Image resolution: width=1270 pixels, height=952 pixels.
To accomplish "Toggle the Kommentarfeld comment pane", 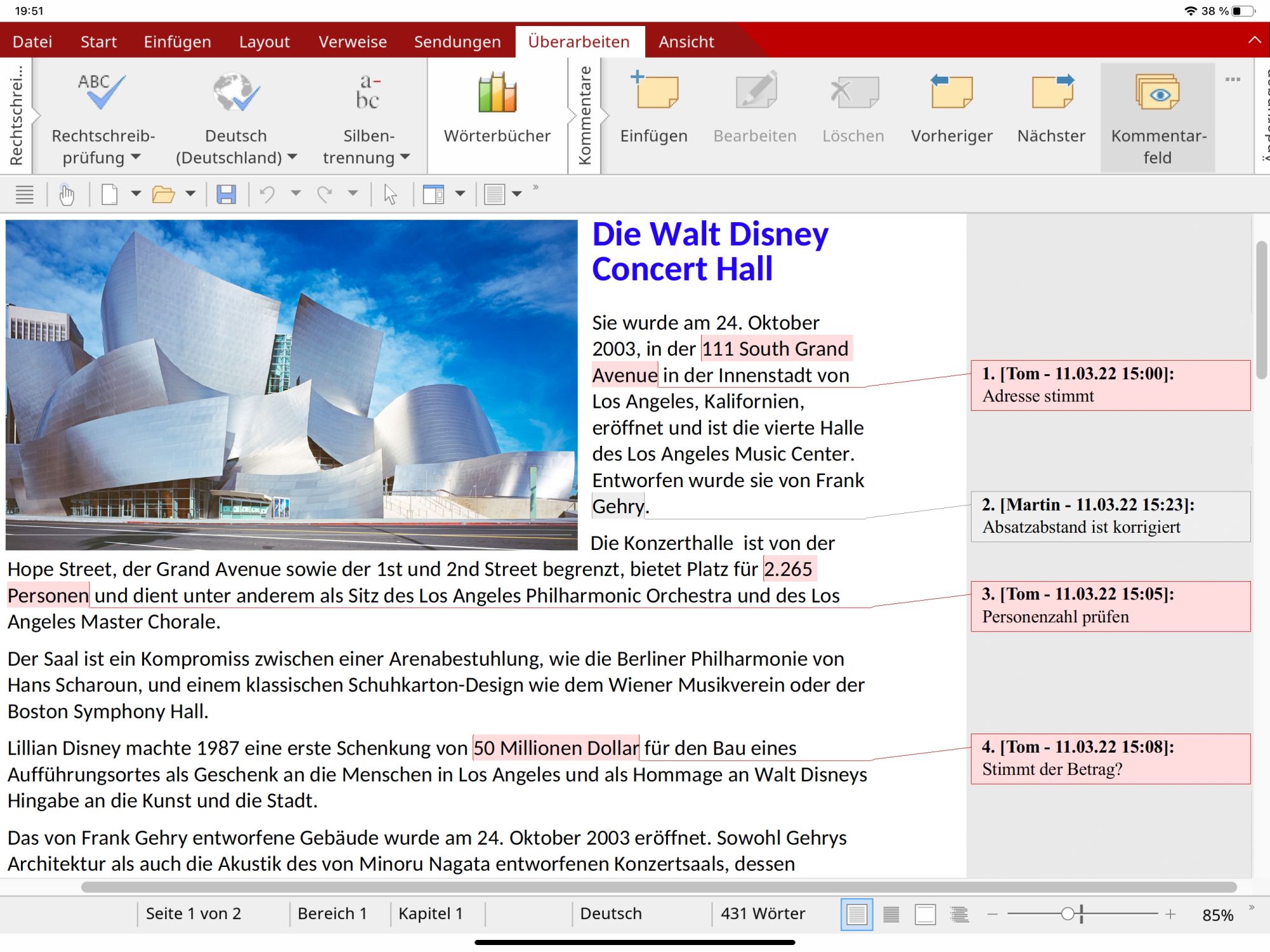I will (1158, 117).
